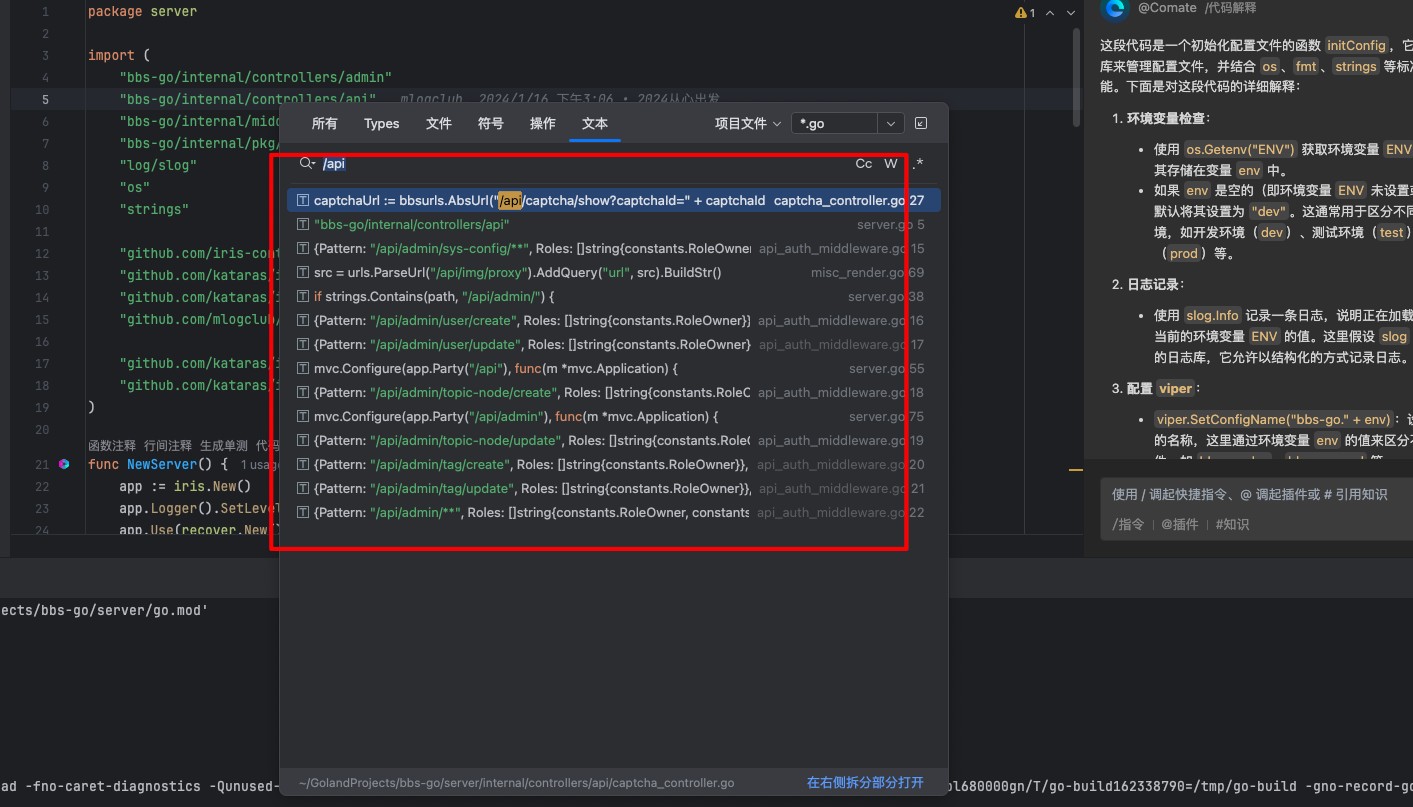Select the strings.Contains(path, "/api/admin/") result

[x=613, y=297]
